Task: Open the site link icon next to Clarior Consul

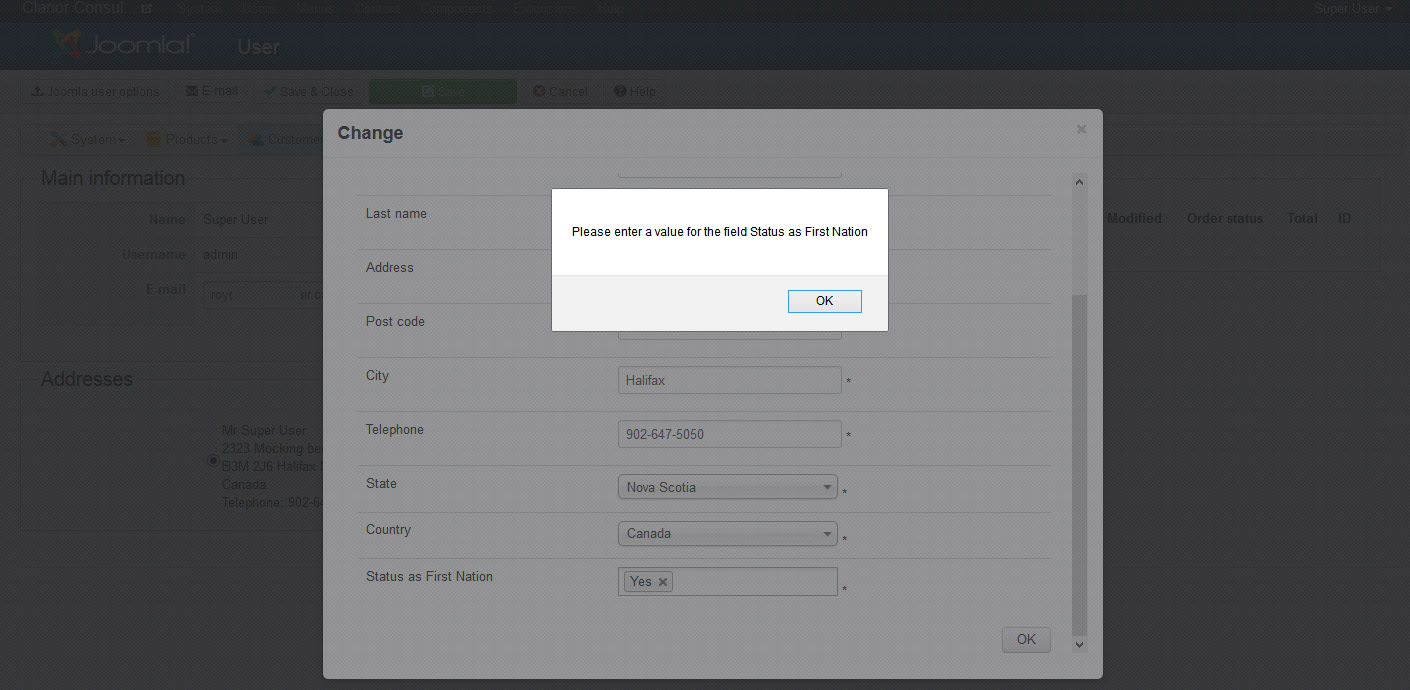Action: click(x=147, y=9)
